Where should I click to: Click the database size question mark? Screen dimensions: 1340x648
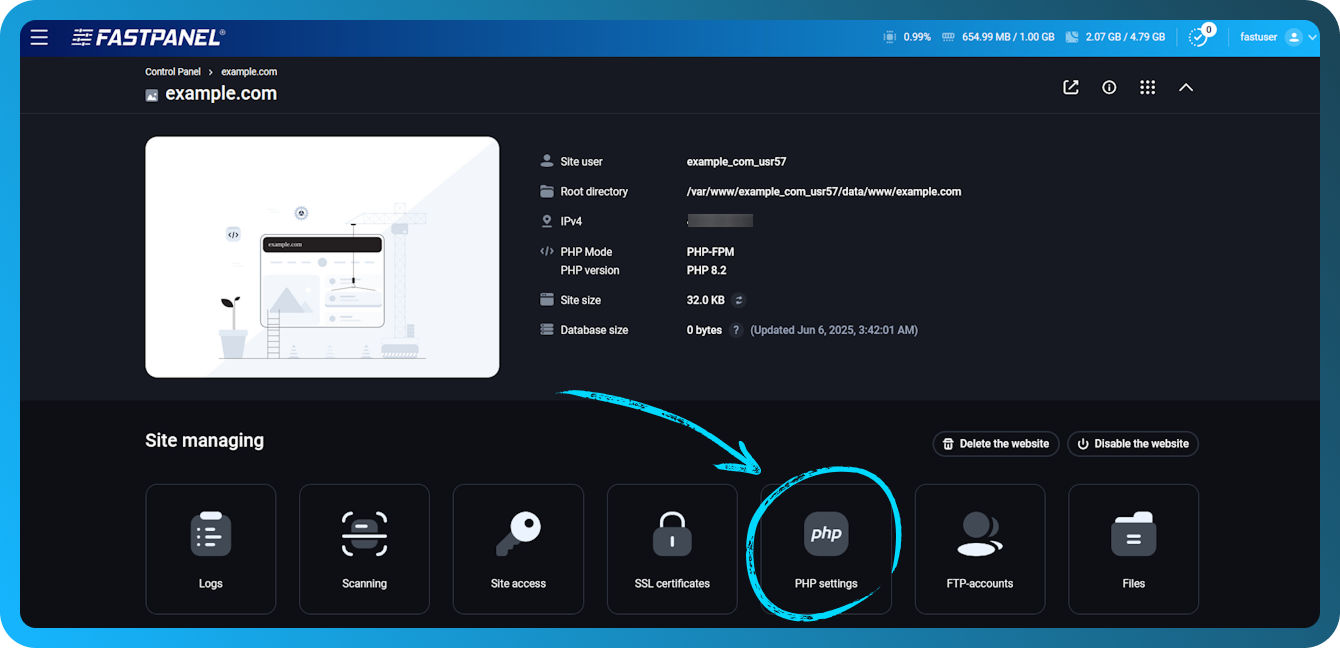[735, 329]
